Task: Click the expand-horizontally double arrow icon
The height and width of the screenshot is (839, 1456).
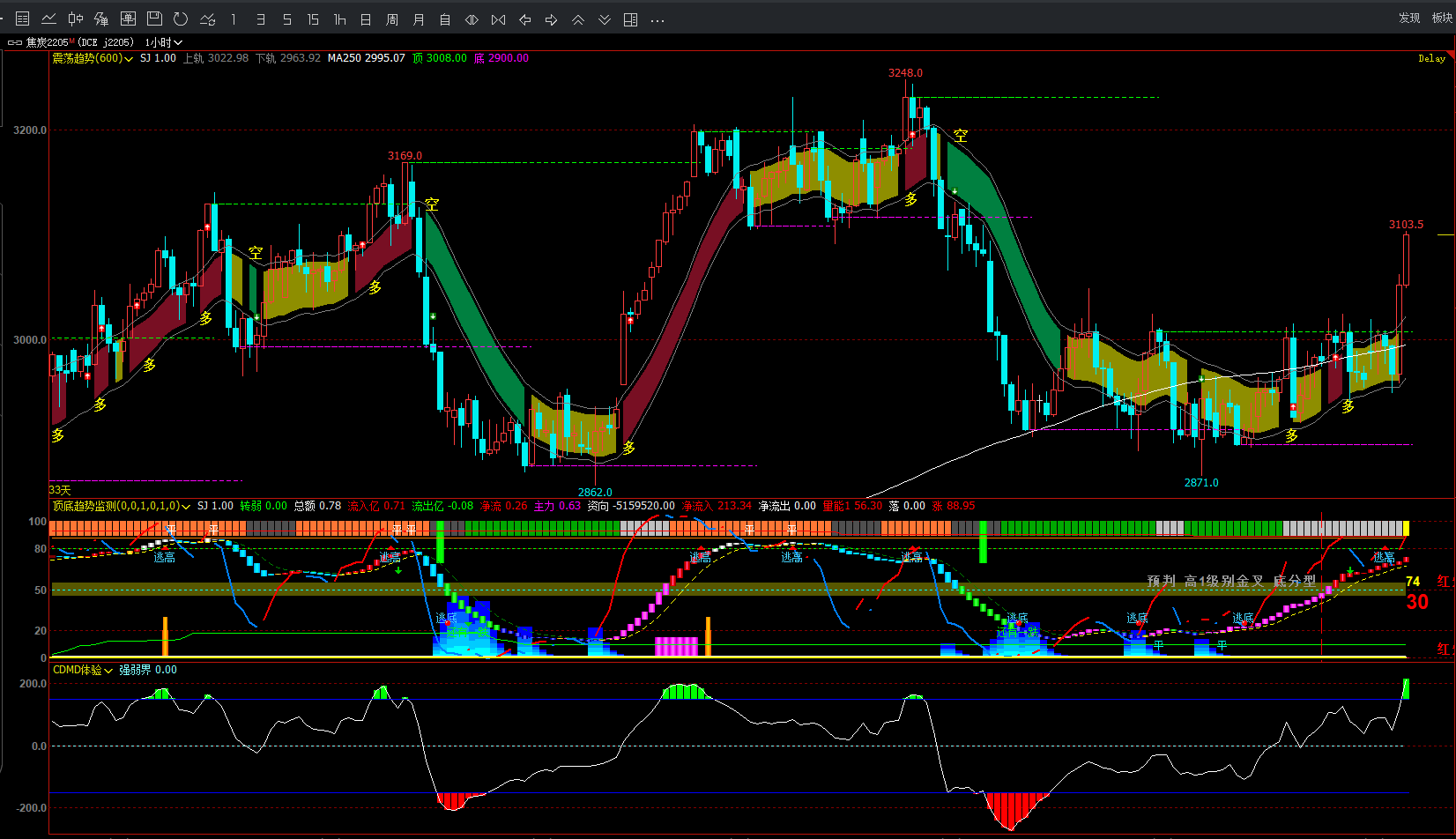Action: click(x=472, y=19)
